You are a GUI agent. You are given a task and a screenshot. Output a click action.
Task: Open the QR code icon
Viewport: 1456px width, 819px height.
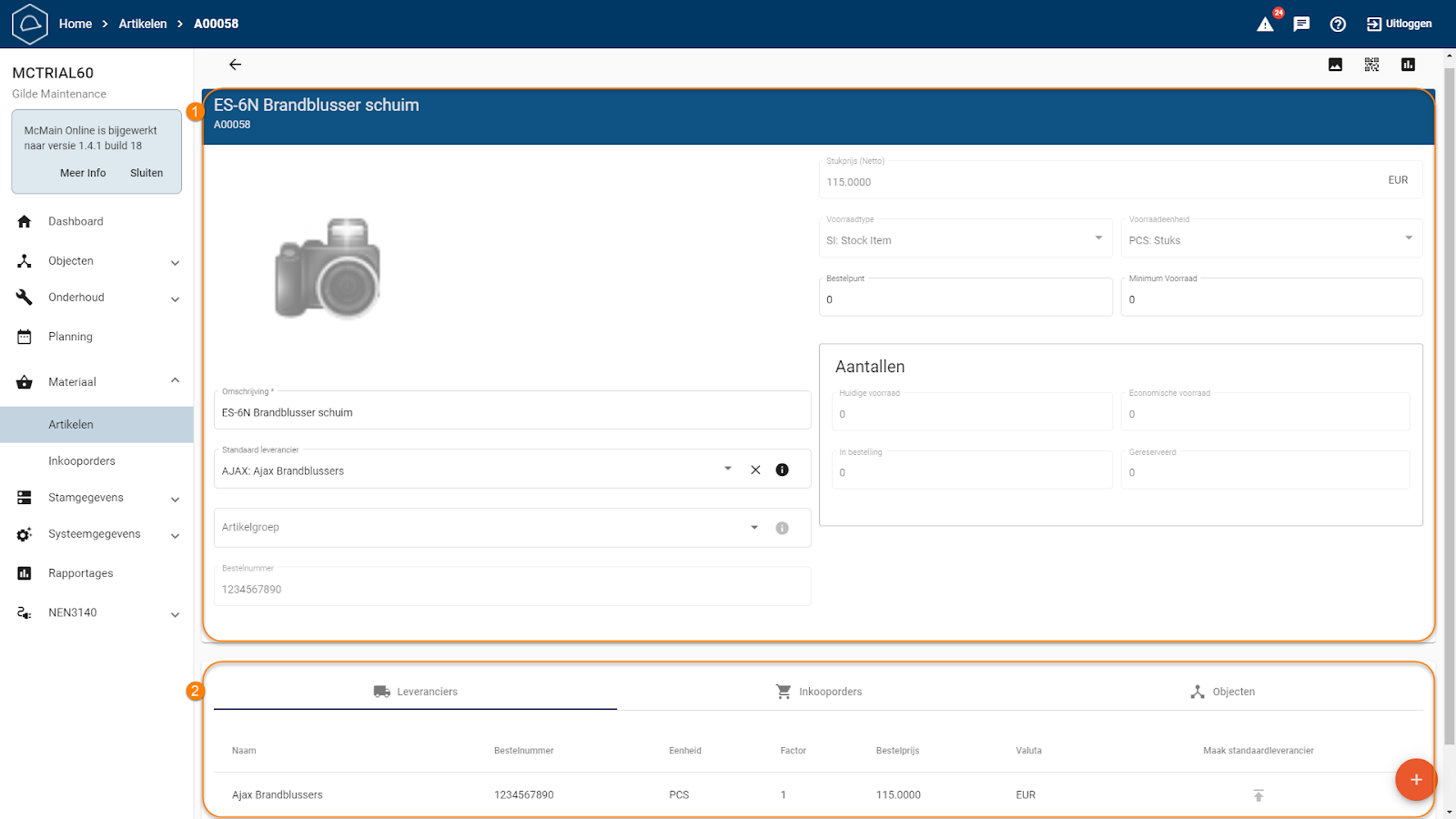pos(1371,65)
